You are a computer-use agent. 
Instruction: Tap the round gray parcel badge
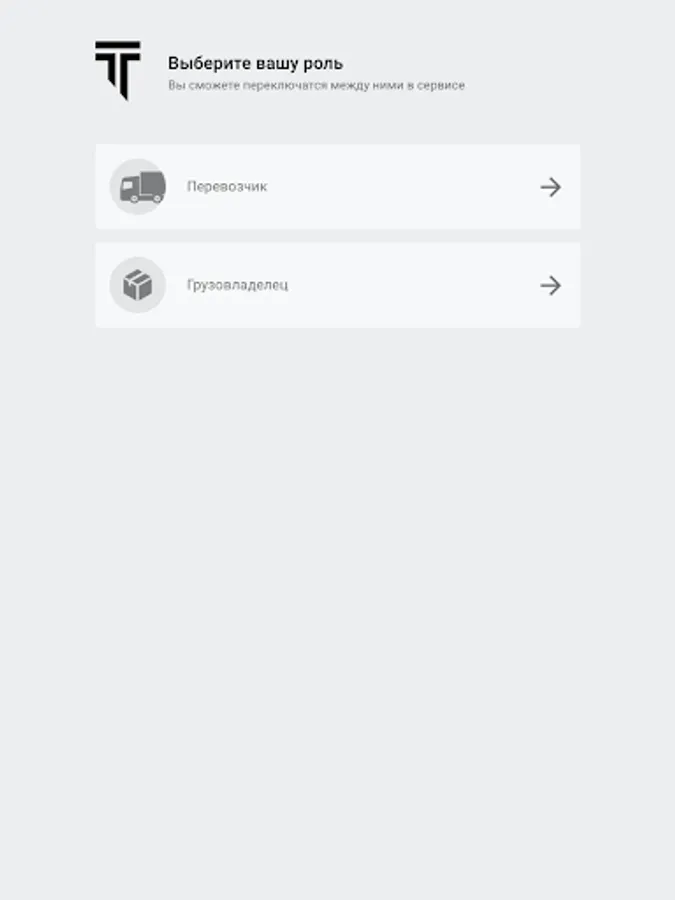(x=138, y=285)
